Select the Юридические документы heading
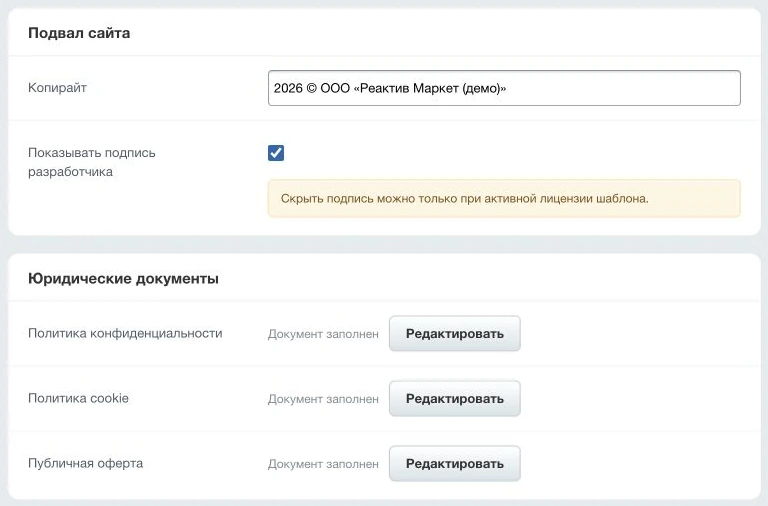The width and height of the screenshot is (768, 506). coord(123,279)
